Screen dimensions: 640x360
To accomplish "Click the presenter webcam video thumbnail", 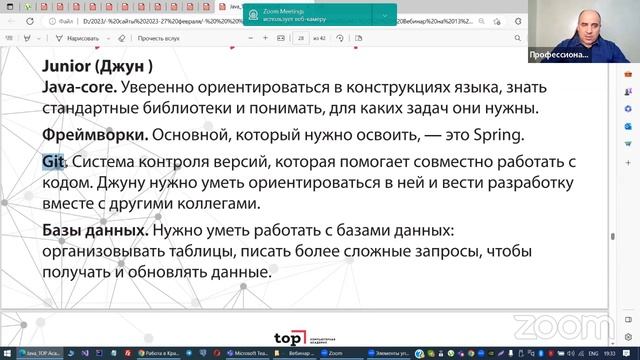I will [x=584, y=31].
